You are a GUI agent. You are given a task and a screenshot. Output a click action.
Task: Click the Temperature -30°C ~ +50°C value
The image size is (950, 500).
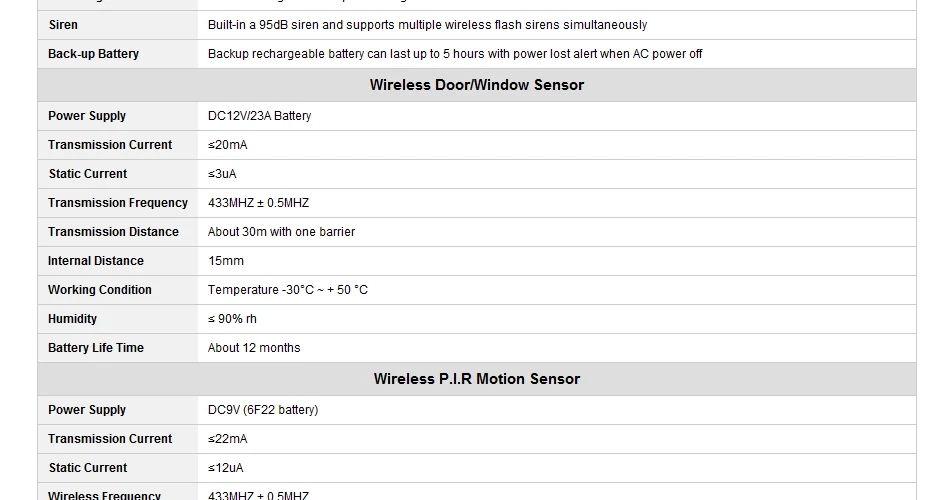[x=288, y=290]
